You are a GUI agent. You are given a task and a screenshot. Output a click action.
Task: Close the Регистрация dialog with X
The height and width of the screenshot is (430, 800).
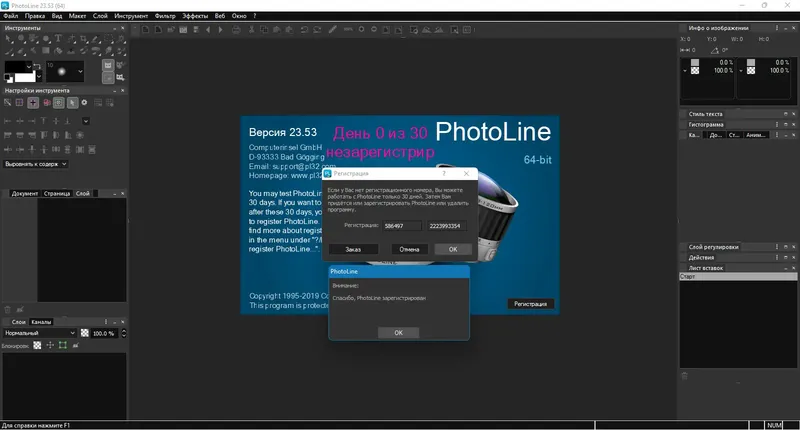click(x=466, y=173)
